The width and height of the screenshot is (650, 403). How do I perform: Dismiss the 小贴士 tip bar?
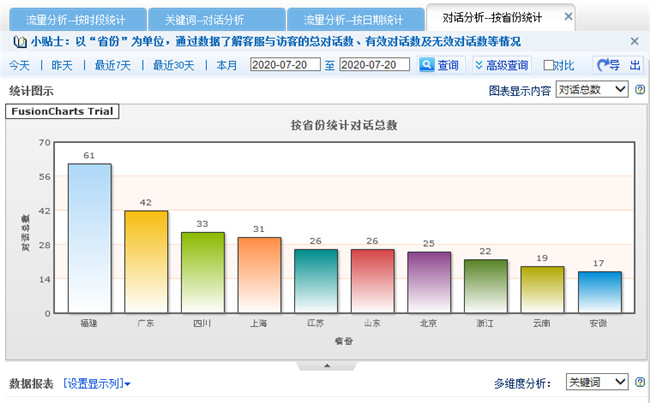pyautogui.click(x=634, y=41)
